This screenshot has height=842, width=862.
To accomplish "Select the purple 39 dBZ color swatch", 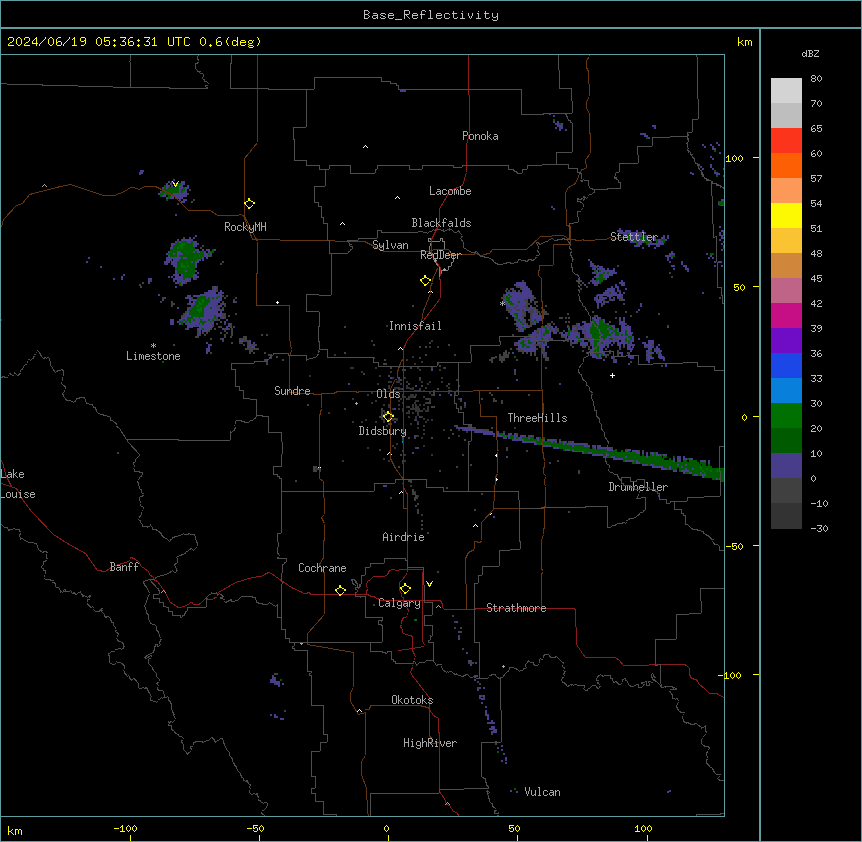I will pyautogui.click(x=786, y=341).
